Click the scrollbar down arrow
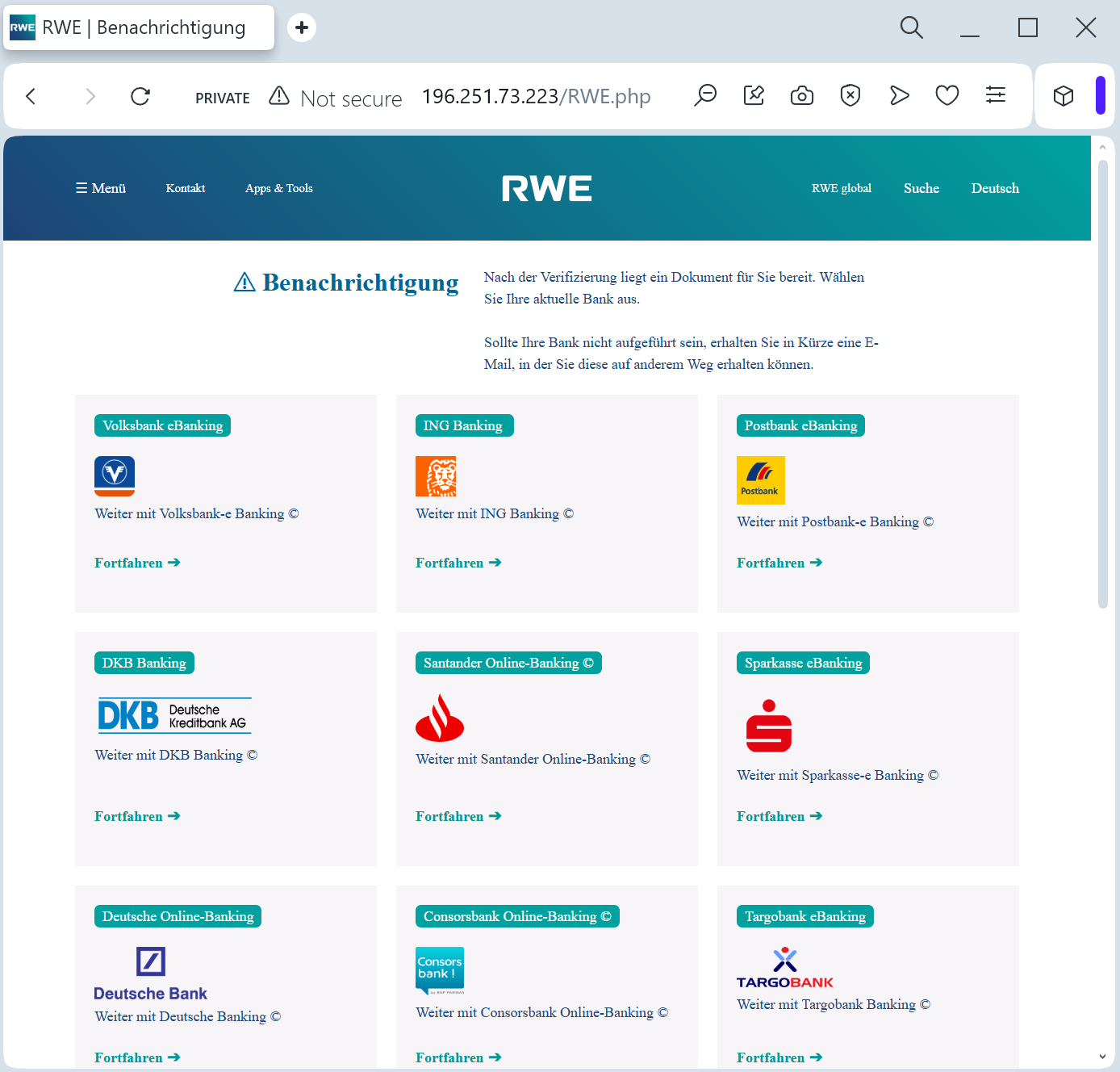Screen dimensions: 1120x1072 [x=1102, y=1057]
